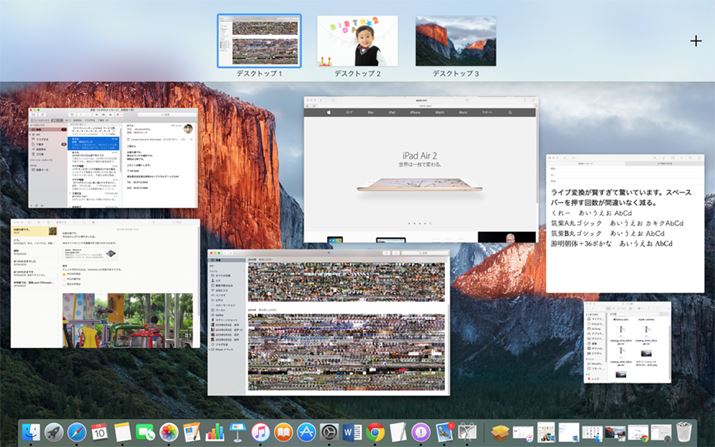The image size is (715, 447).
Task: Launch Launchpad rocket icon in Dock
Action: tap(54, 432)
